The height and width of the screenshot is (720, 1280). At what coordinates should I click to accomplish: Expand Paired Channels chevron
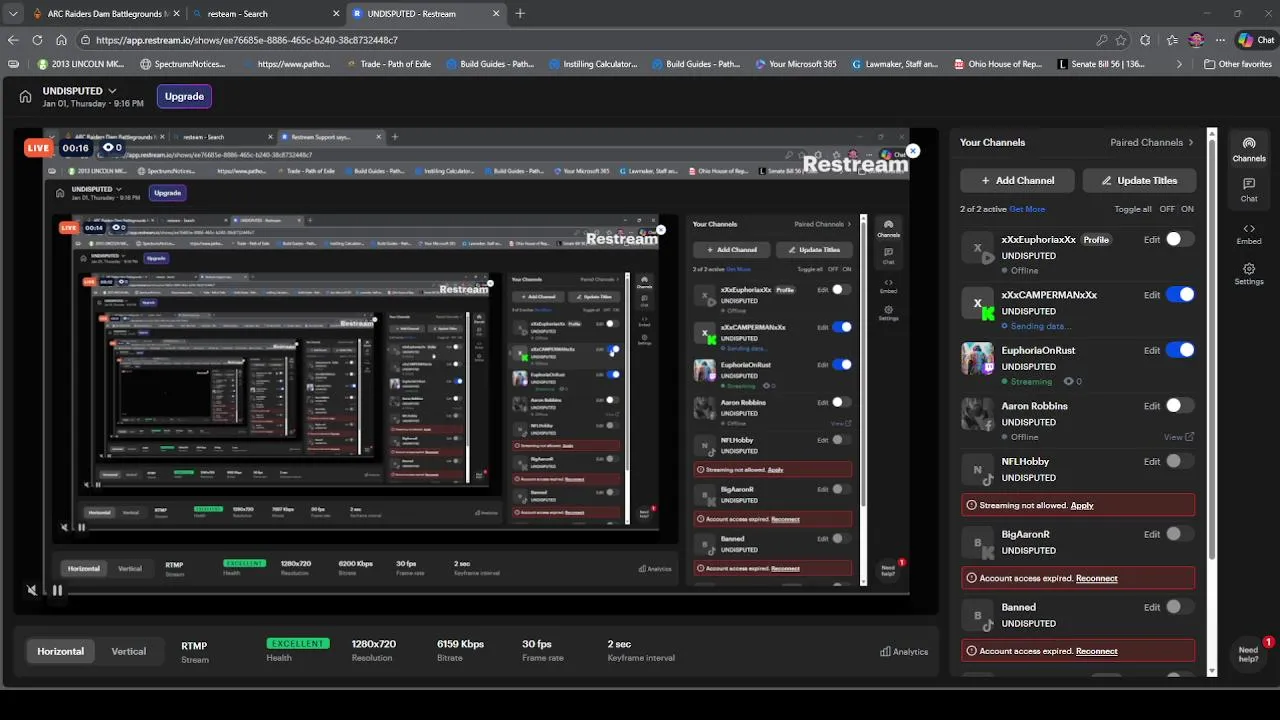(1191, 142)
